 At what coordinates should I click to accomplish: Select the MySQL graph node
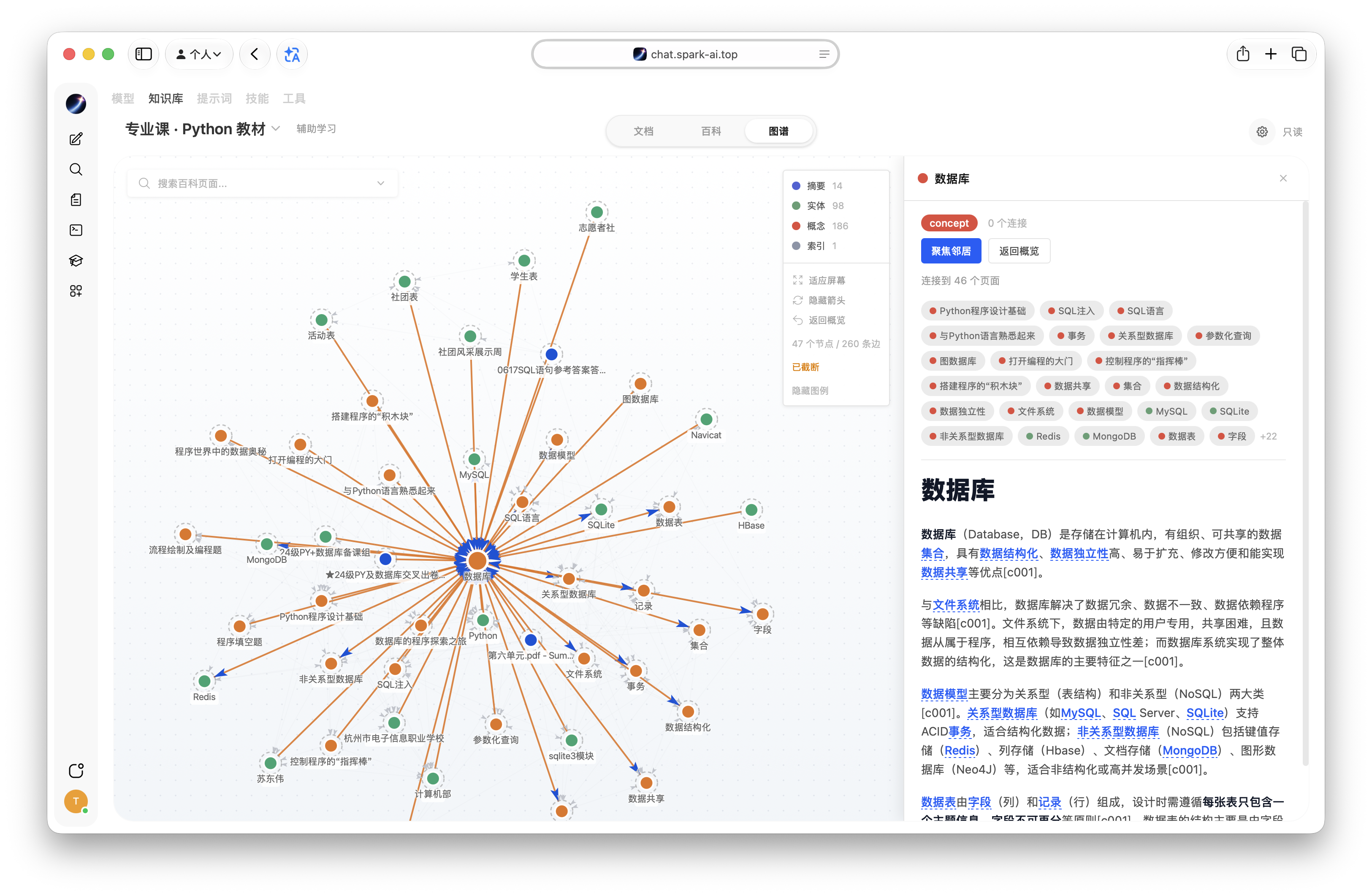474,459
